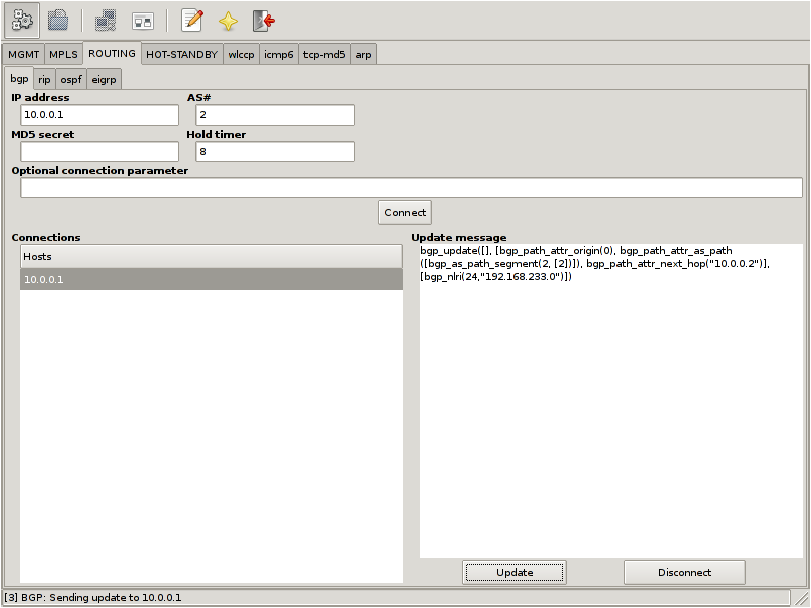
Task: Click the edit document toolbar icon
Action: tap(189, 19)
